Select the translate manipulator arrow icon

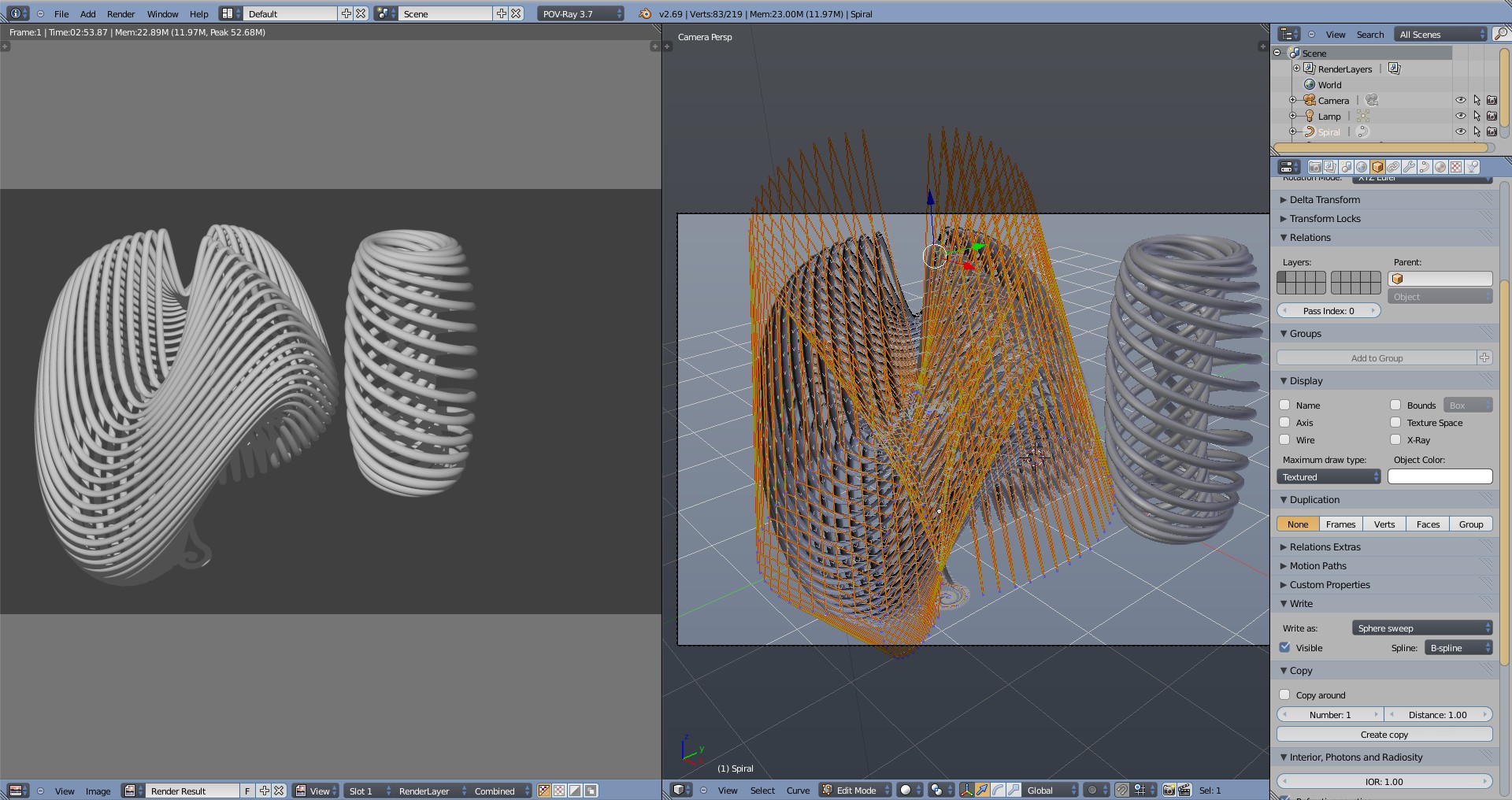(982, 790)
